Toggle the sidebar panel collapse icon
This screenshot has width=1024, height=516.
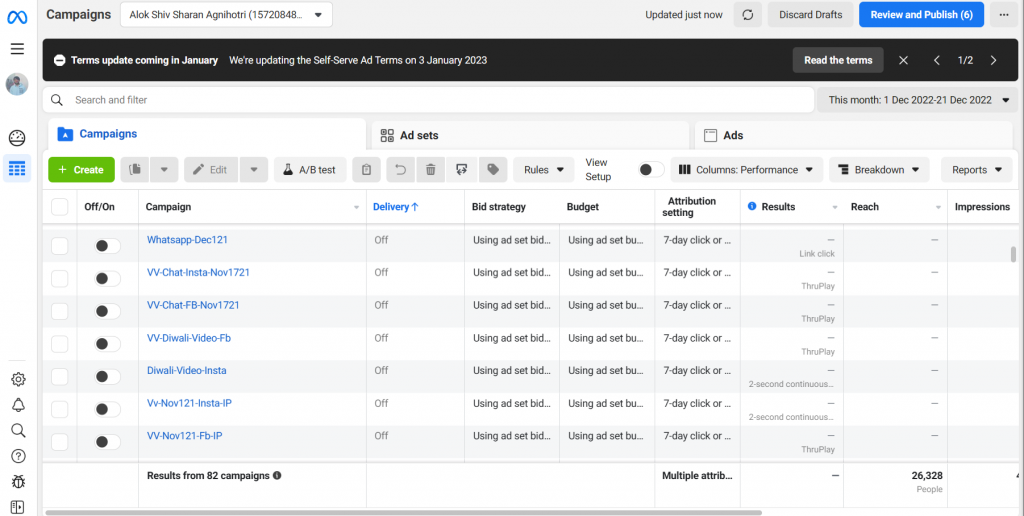click(18, 507)
